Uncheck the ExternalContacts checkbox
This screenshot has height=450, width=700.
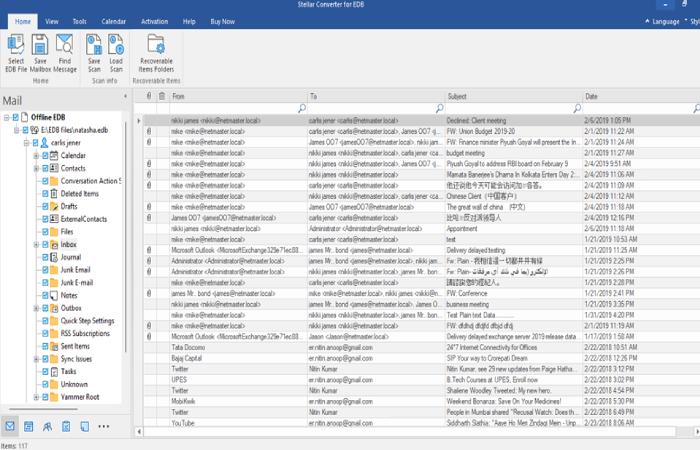point(45,219)
